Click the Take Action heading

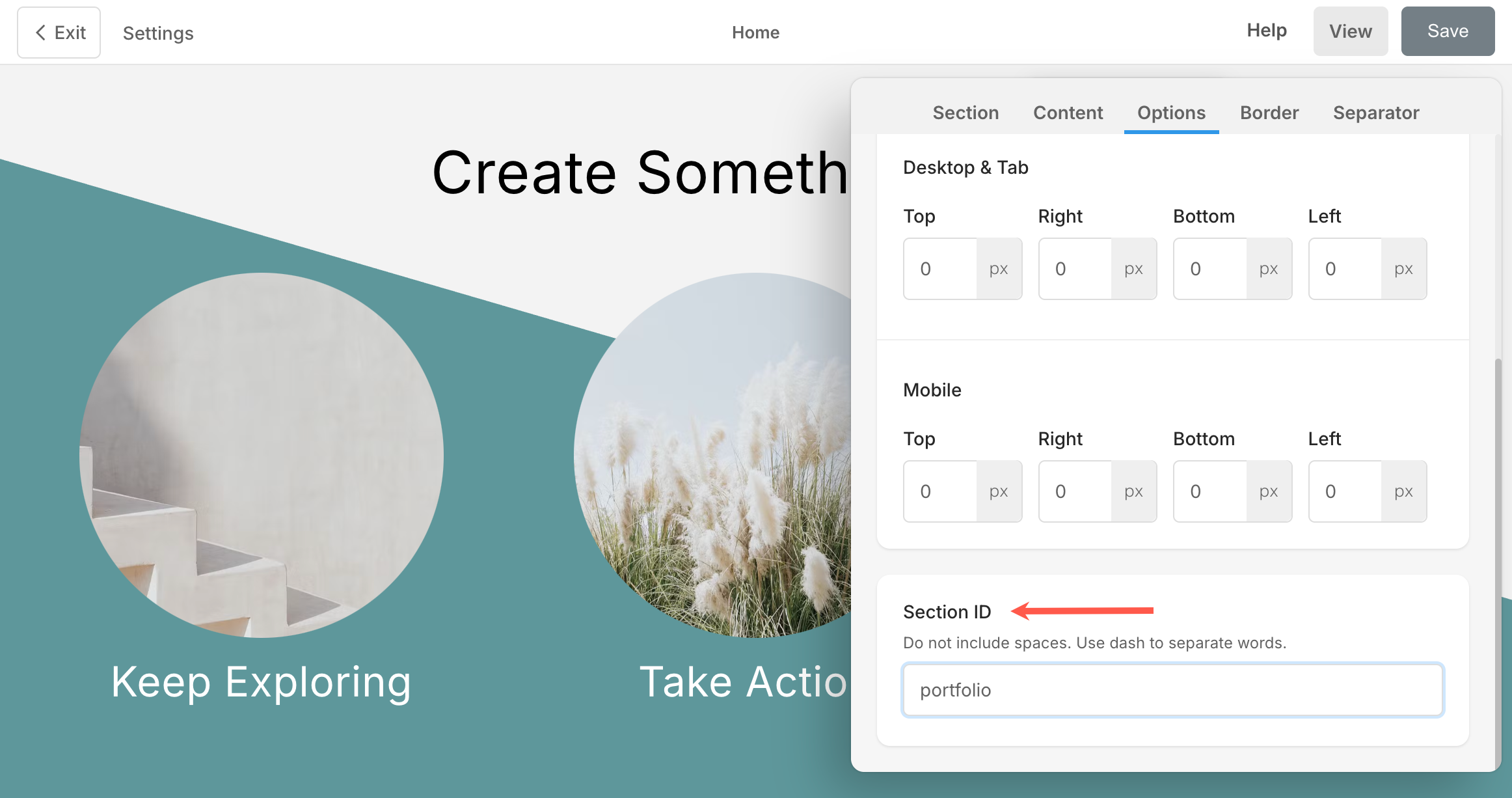click(x=744, y=682)
